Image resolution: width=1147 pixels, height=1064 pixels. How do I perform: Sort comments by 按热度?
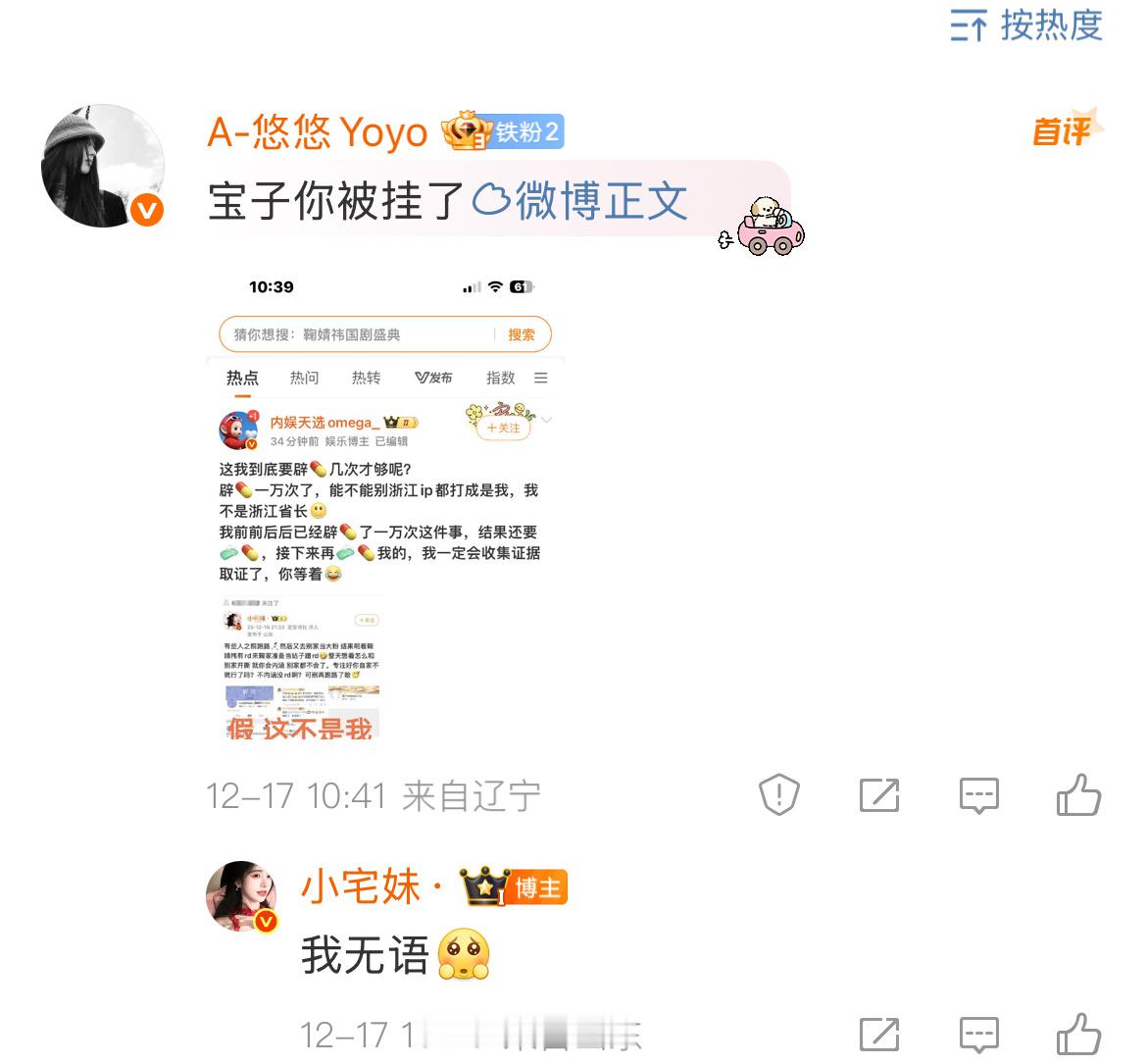(1026, 25)
